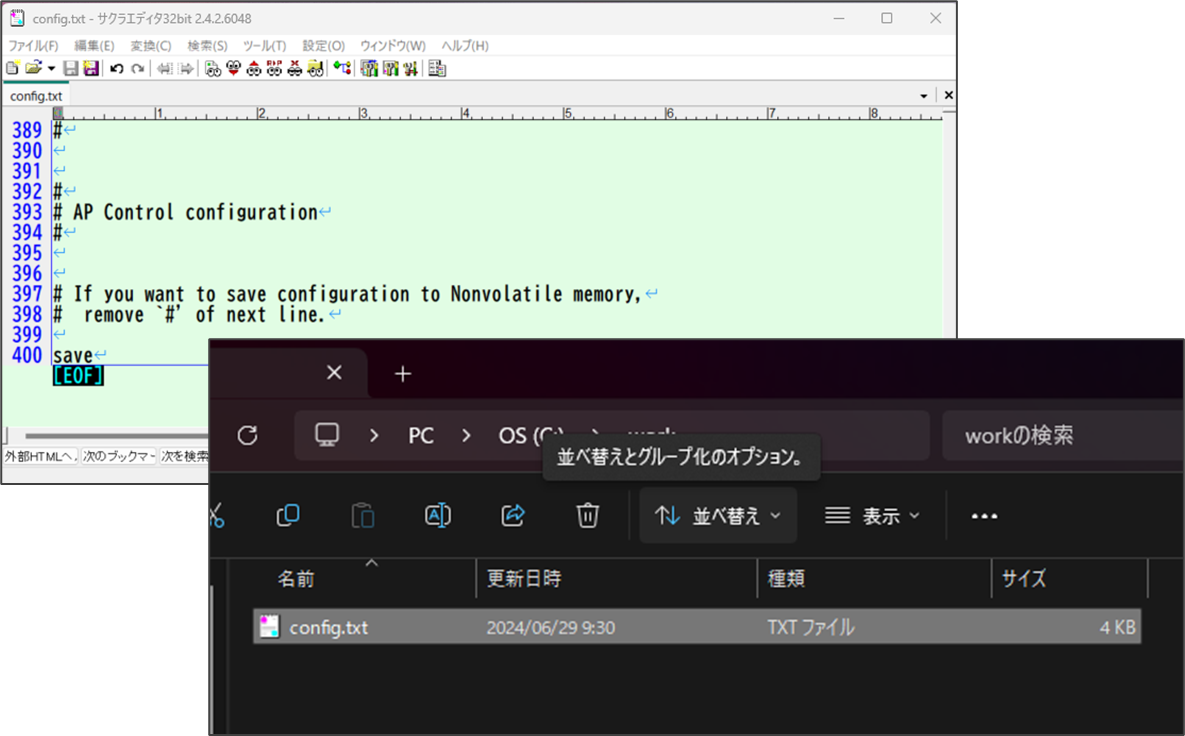The image size is (1185, 736).
Task: Open type settings list icon in toolbar
Action: [369, 69]
